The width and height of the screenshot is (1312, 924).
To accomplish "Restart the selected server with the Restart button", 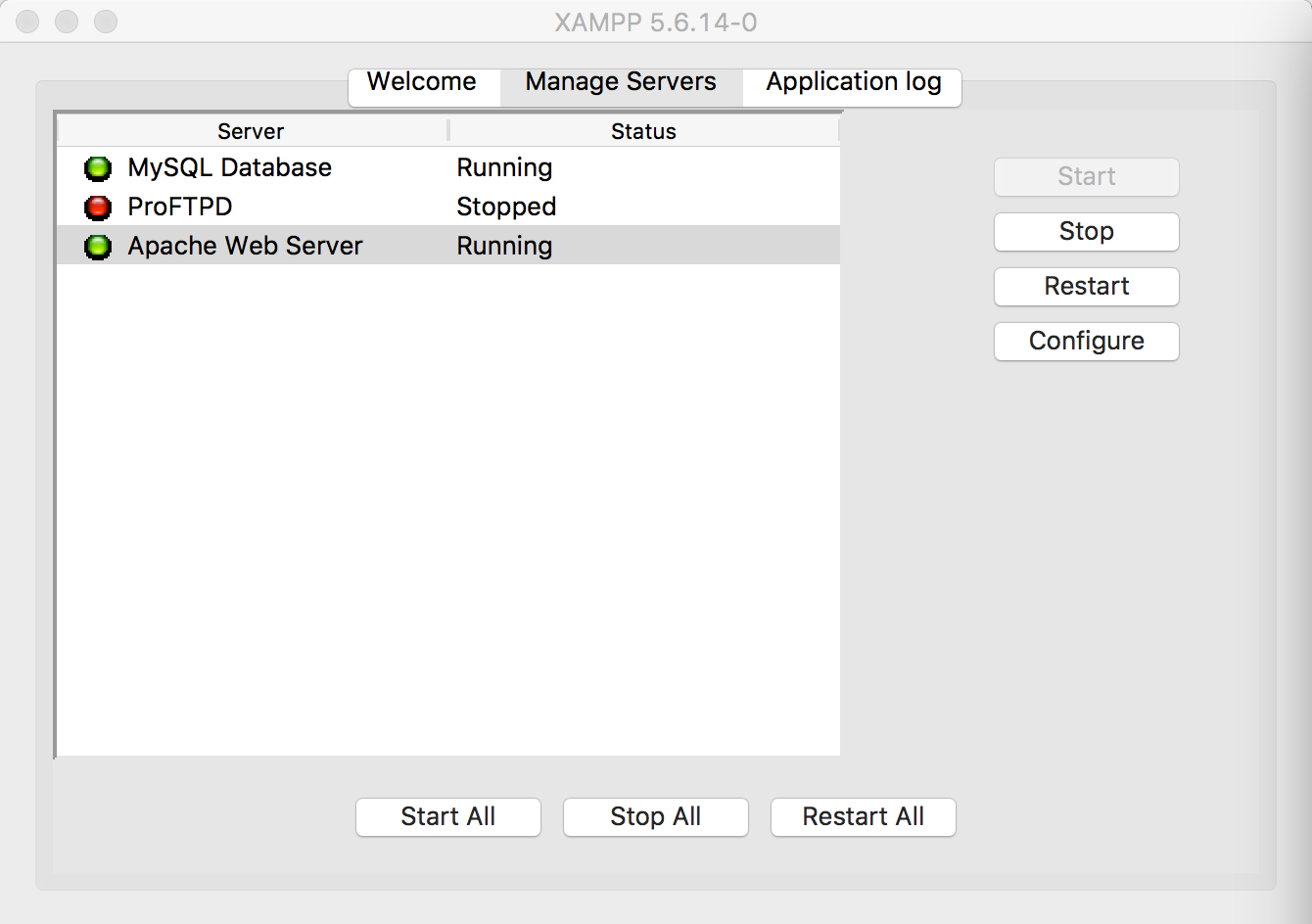I will [1086, 286].
